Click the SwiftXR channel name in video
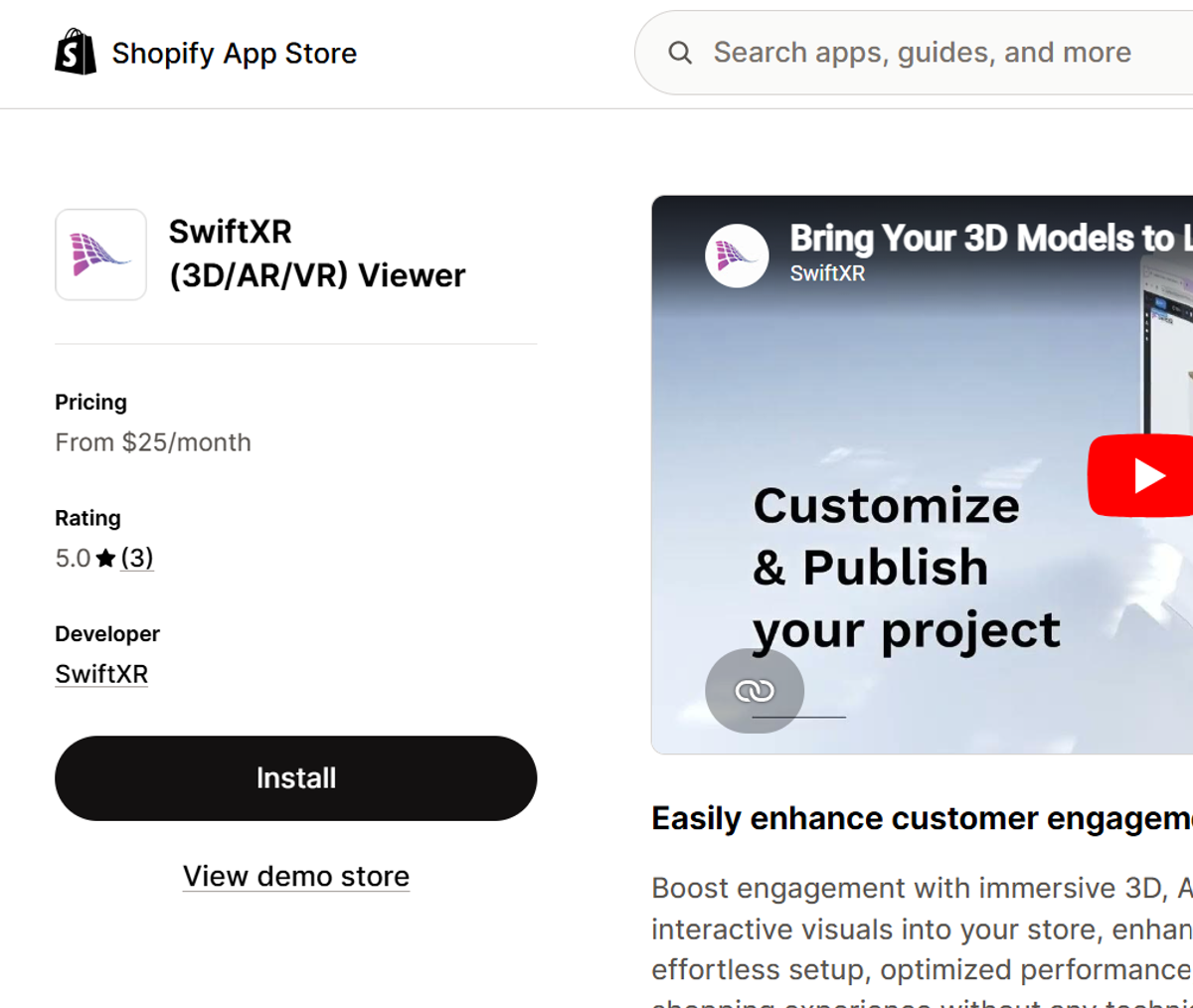 point(827,273)
